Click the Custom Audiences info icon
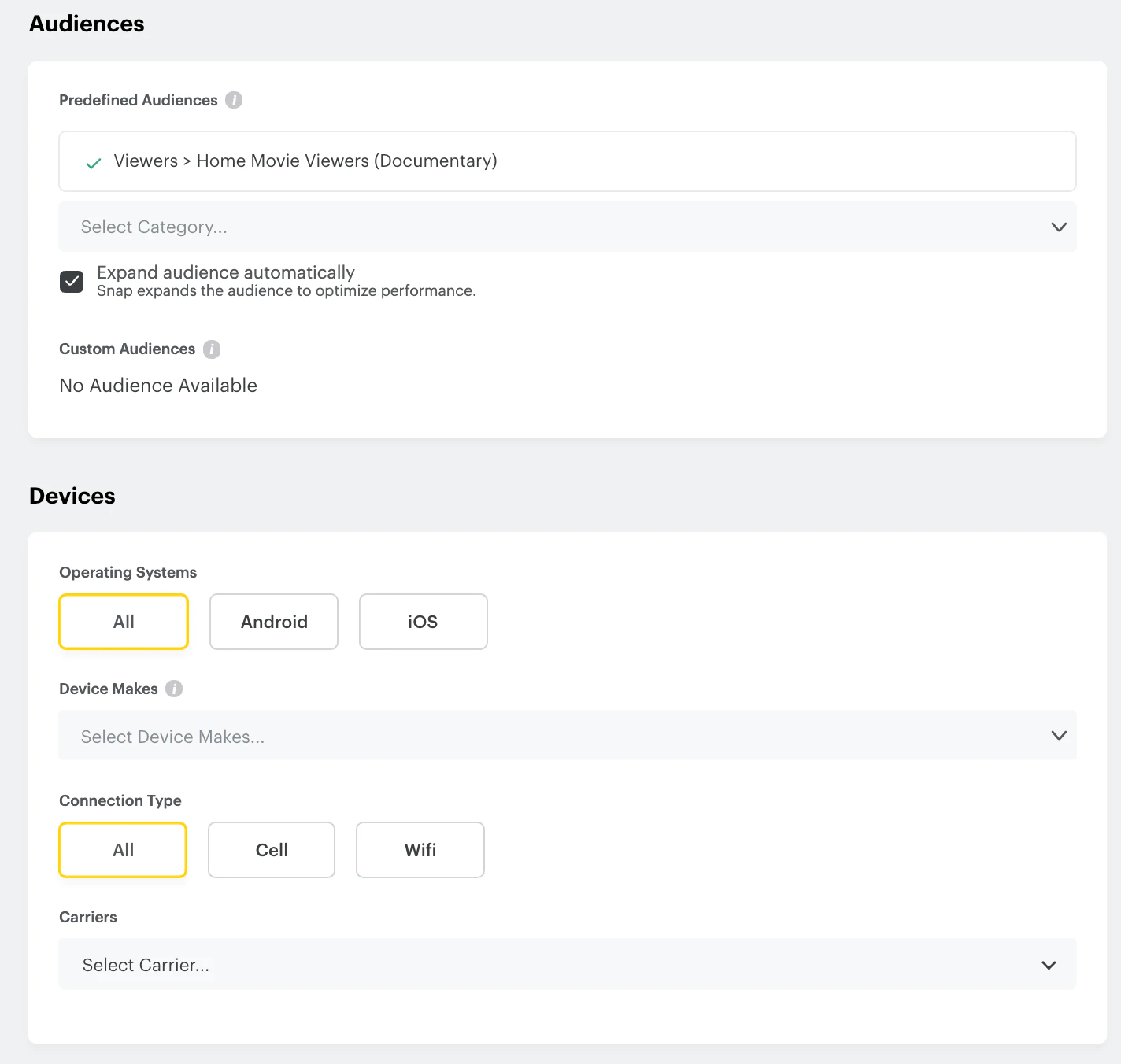The width and height of the screenshot is (1121, 1064). coord(212,349)
